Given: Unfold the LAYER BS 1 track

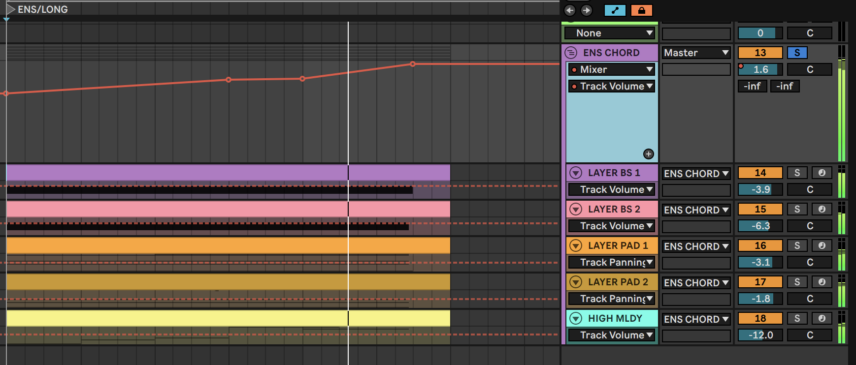Looking at the screenshot, I should [575, 173].
